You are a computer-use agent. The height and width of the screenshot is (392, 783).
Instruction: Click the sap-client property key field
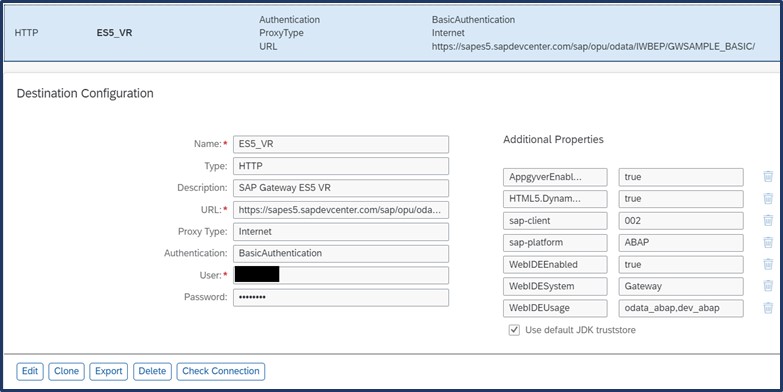(555, 221)
